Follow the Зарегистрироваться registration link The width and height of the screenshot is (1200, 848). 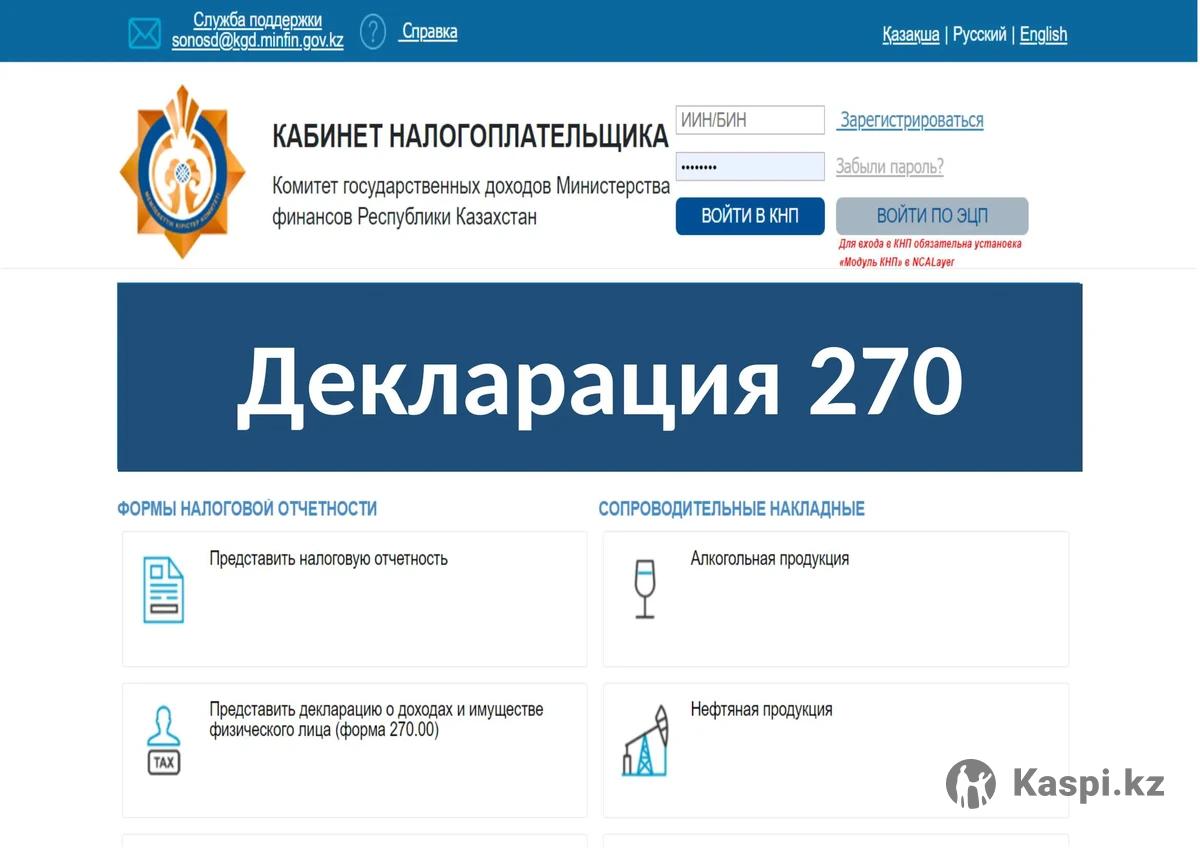(x=911, y=121)
